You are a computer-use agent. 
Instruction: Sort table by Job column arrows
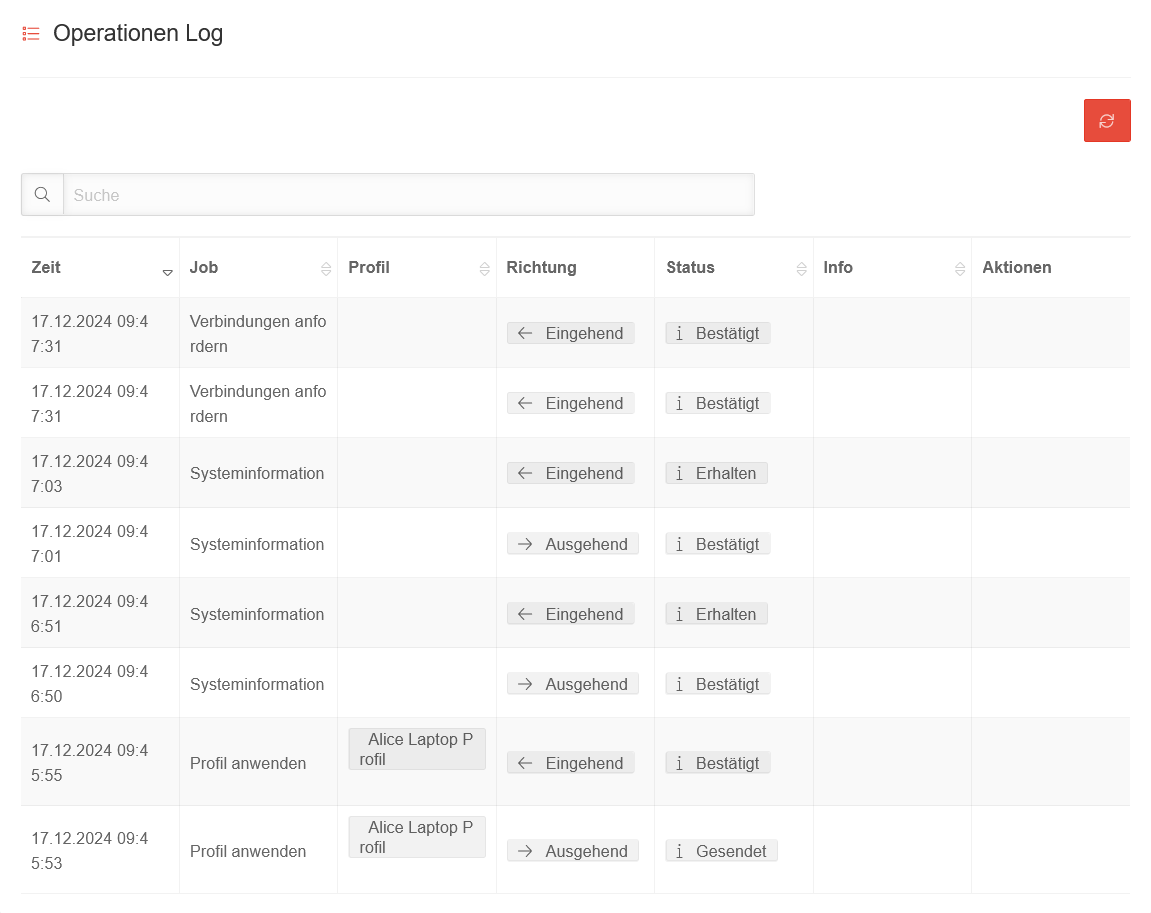326,269
